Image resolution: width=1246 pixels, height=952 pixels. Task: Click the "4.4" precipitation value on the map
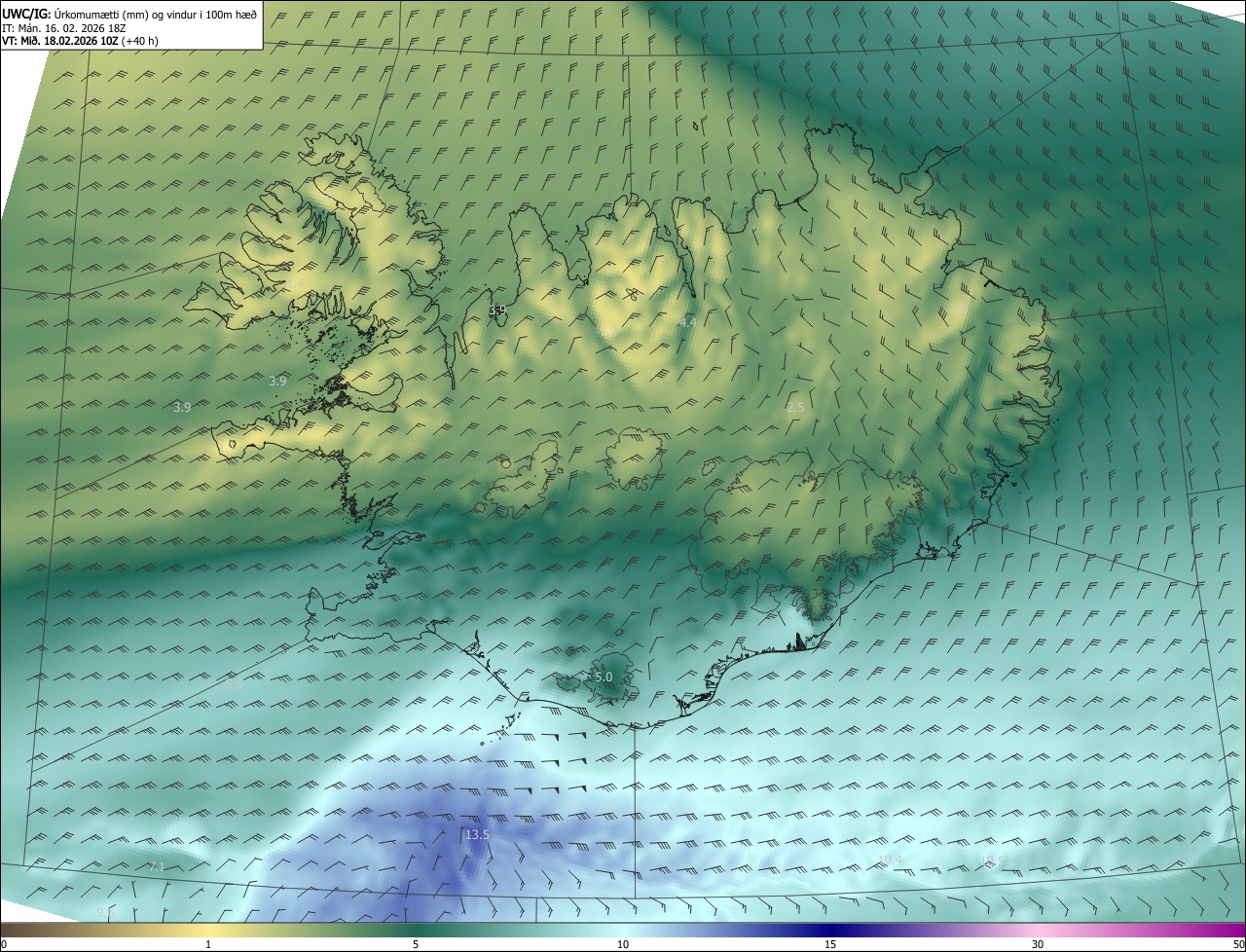(x=688, y=322)
